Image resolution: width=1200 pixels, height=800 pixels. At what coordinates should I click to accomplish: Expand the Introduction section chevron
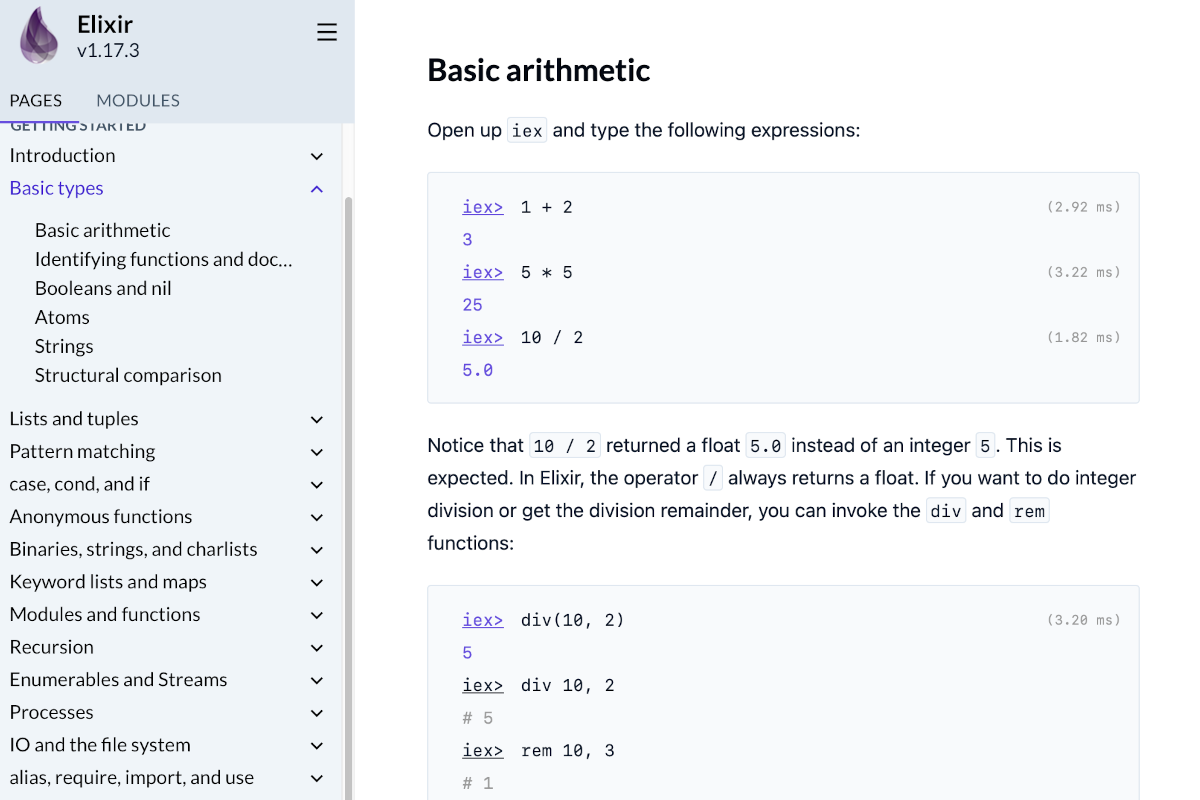(317, 156)
